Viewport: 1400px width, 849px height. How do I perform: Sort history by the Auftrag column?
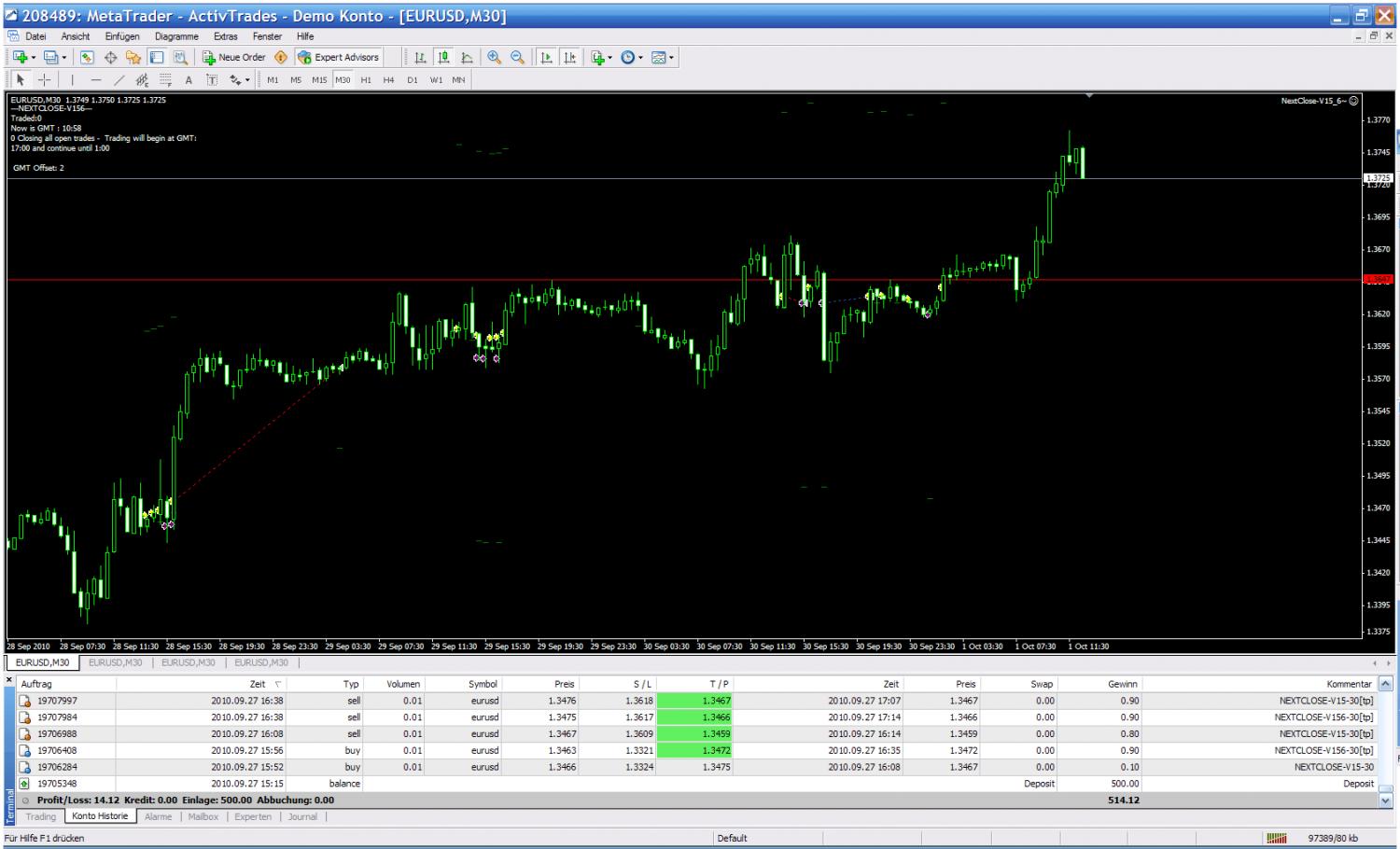point(66,684)
